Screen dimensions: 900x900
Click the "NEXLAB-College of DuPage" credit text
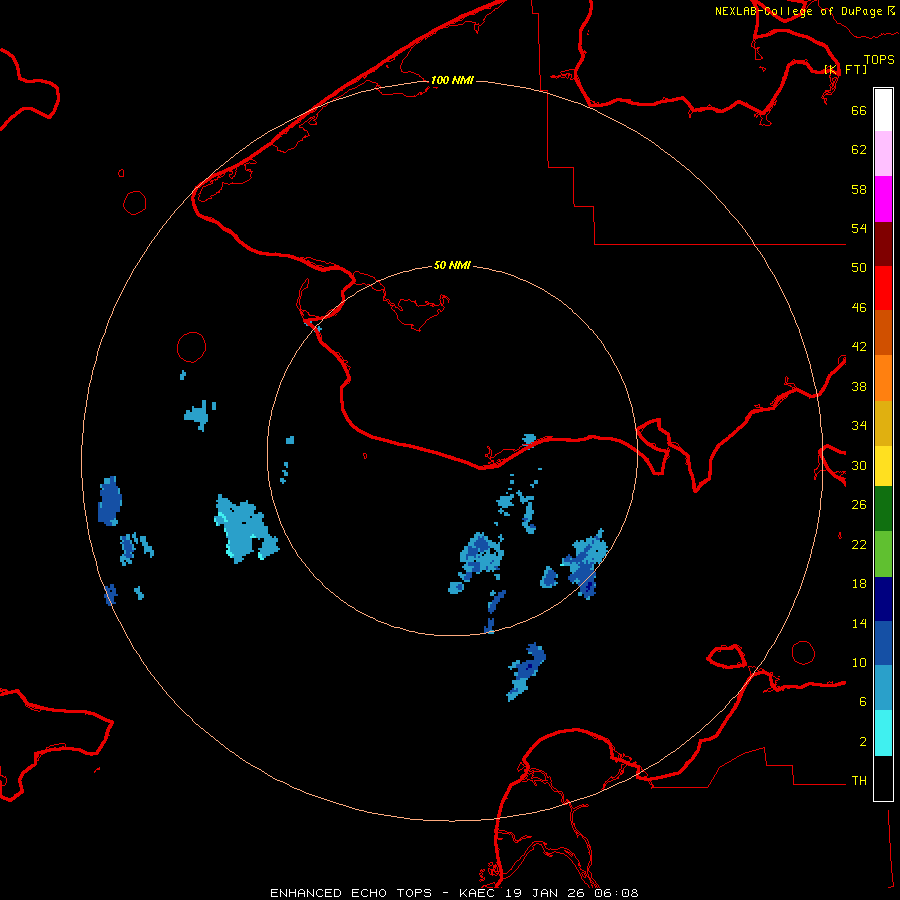tap(799, 11)
